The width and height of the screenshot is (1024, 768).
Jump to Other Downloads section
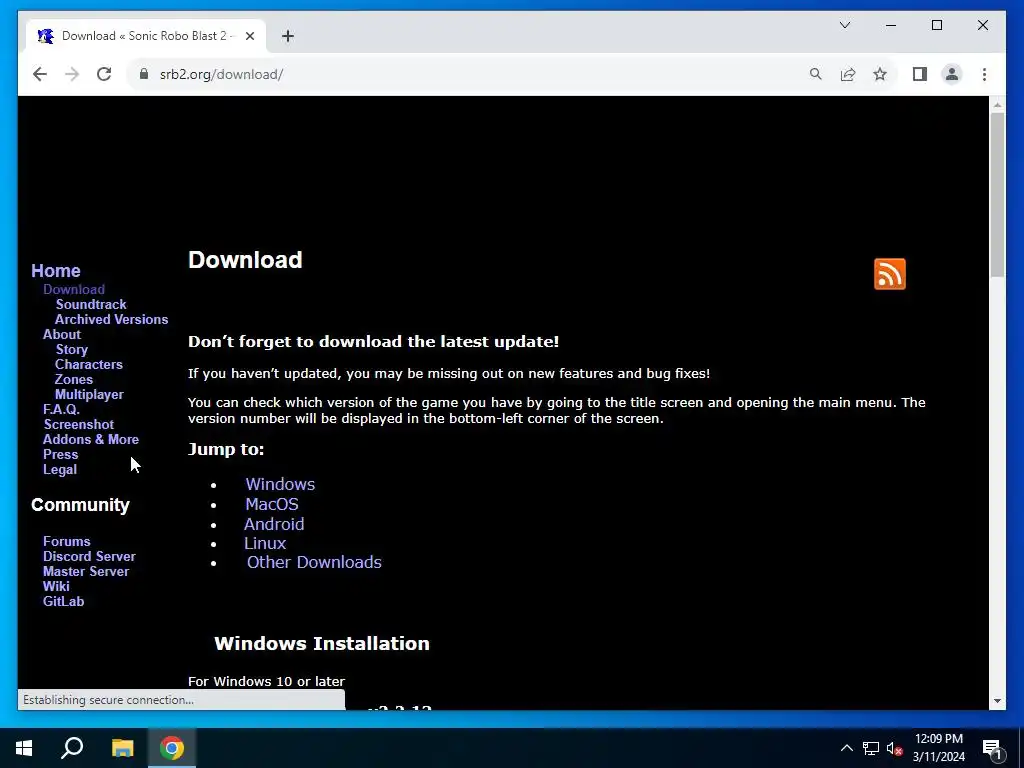[x=314, y=562]
